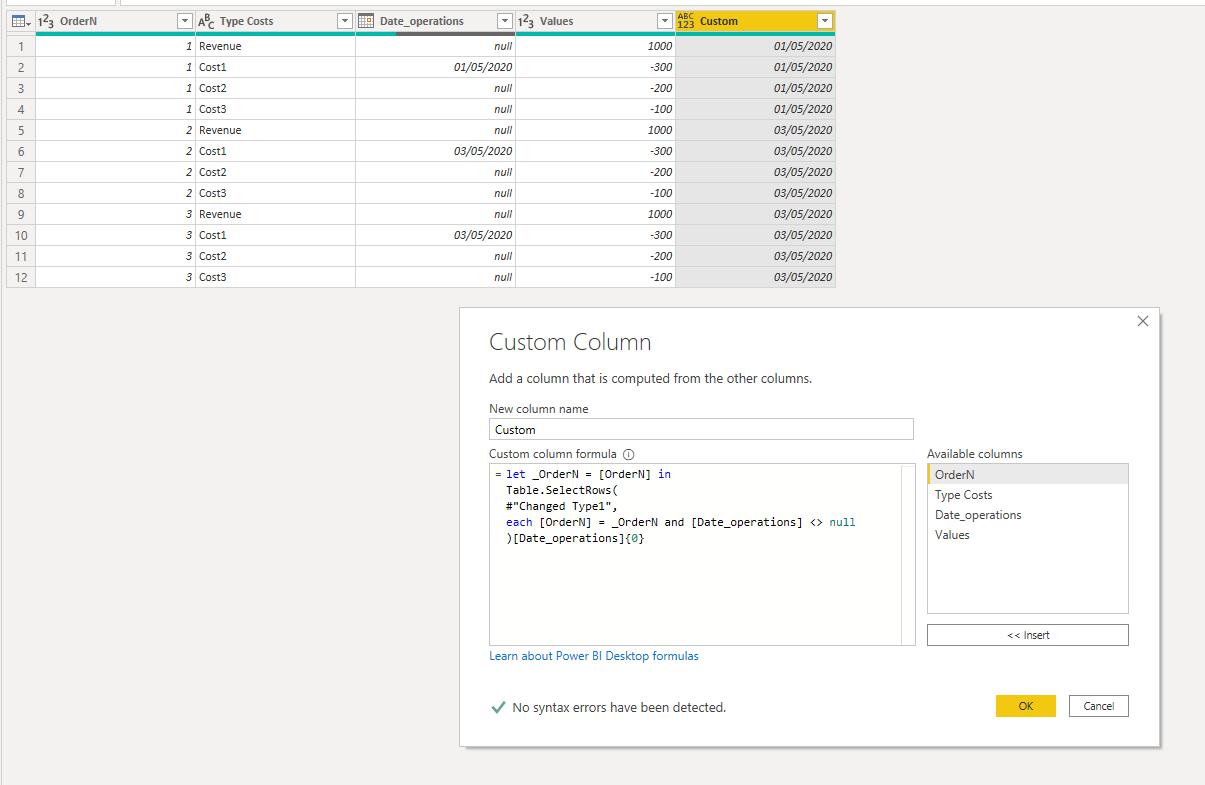Click the Cost3 cell in row 12
Image resolution: width=1205 pixels, height=785 pixels.
275,277
